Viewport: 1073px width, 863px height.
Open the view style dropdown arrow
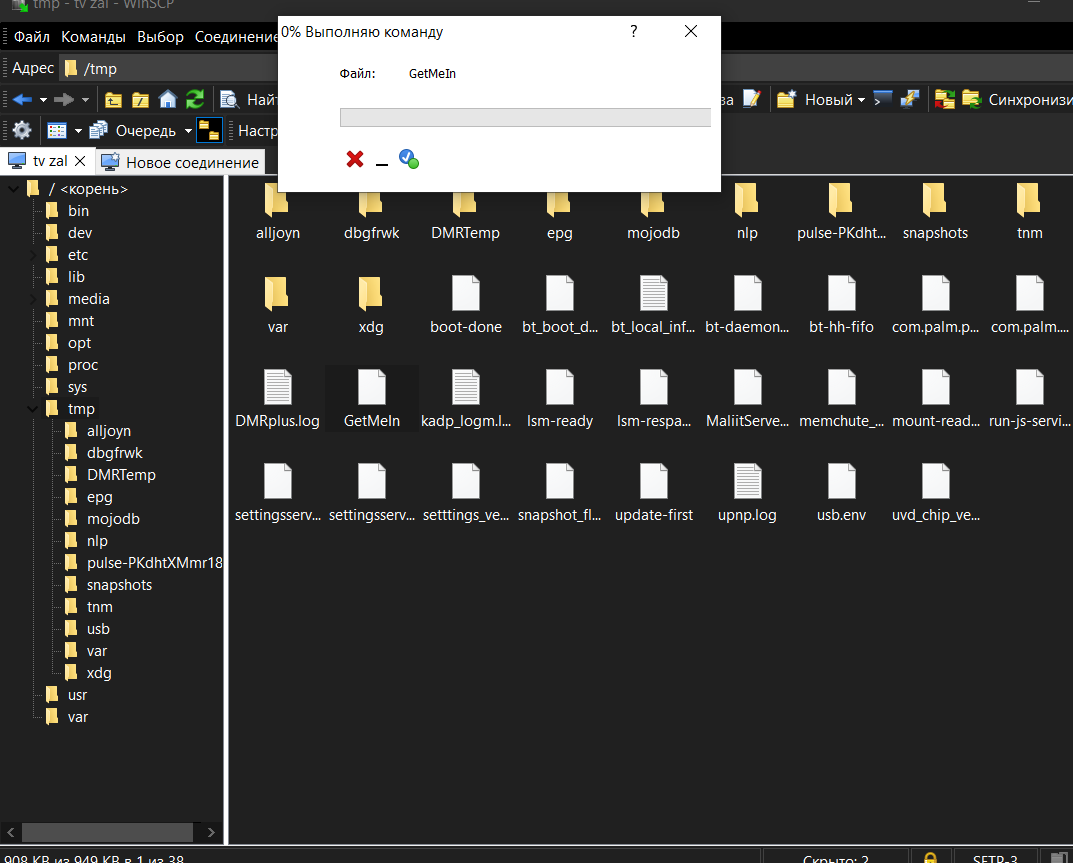coord(78,131)
